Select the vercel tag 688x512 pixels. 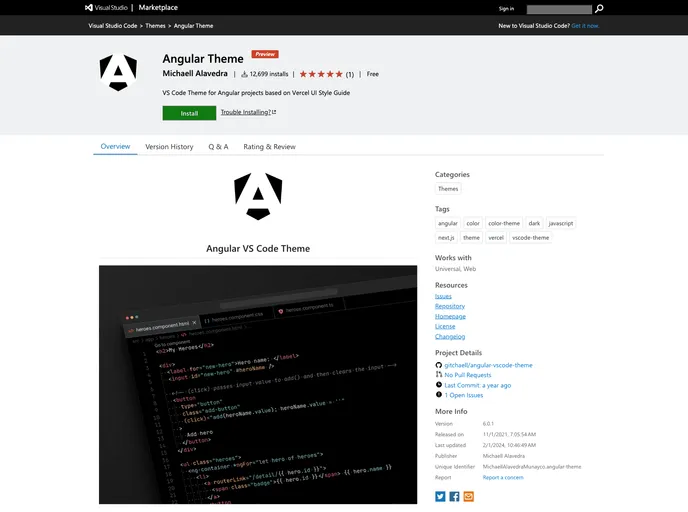pos(496,237)
